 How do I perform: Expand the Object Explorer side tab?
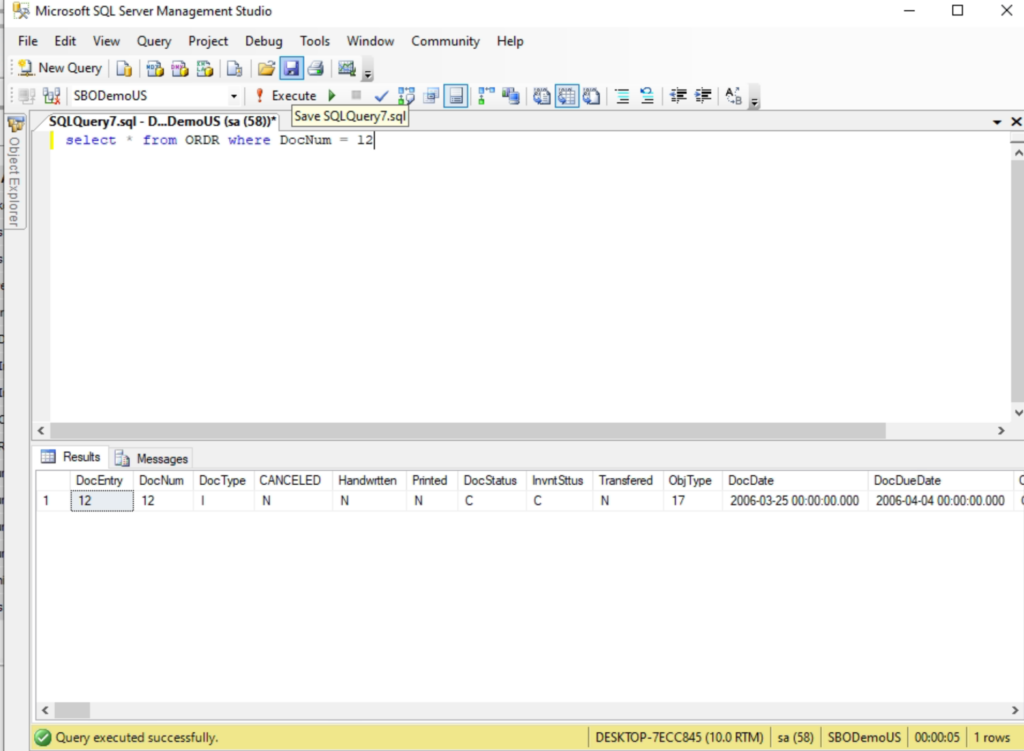click(14, 172)
